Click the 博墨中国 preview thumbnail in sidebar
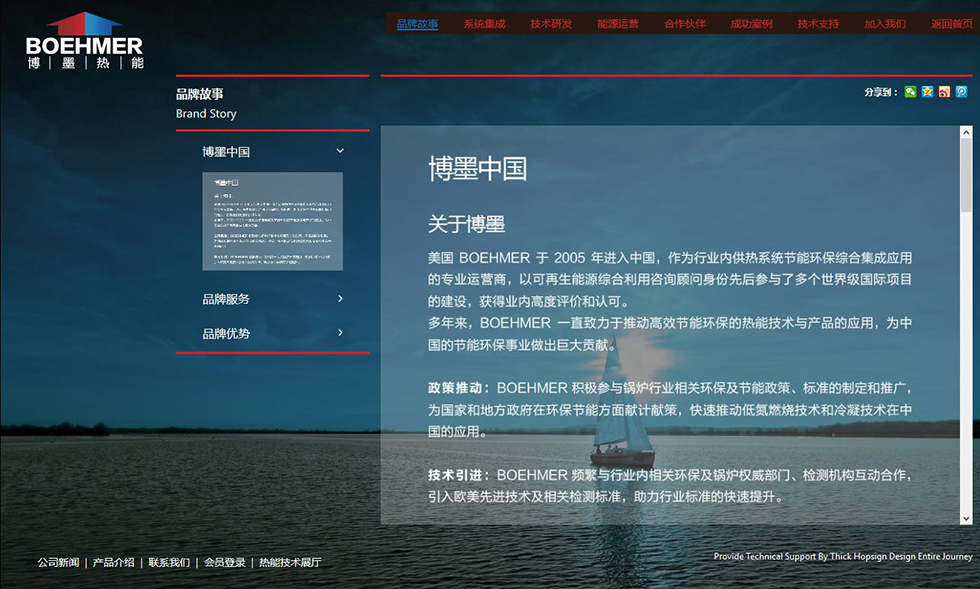The height and width of the screenshot is (589, 980). click(x=272, y=221)
